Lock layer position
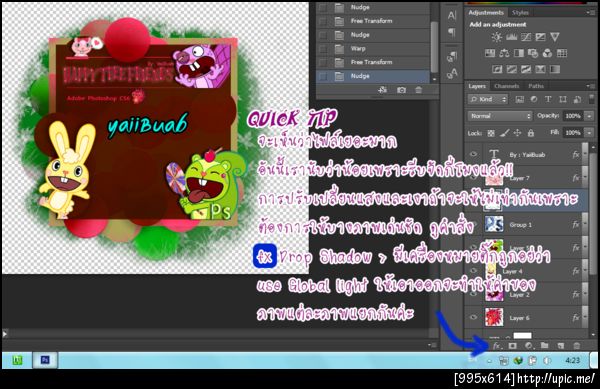600x389 pixels. click(517, 133)
